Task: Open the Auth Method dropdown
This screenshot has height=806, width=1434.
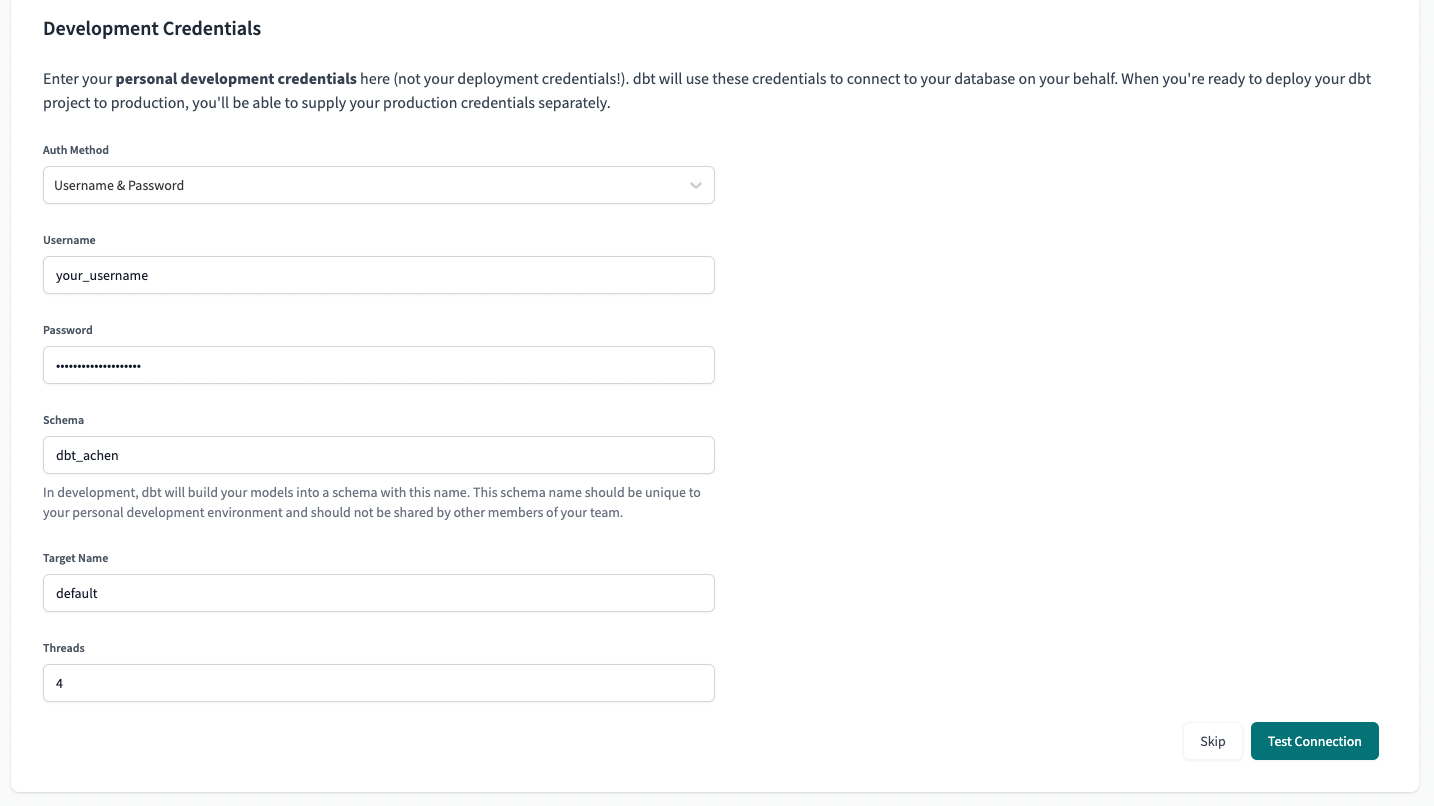Action: point(378,185)
